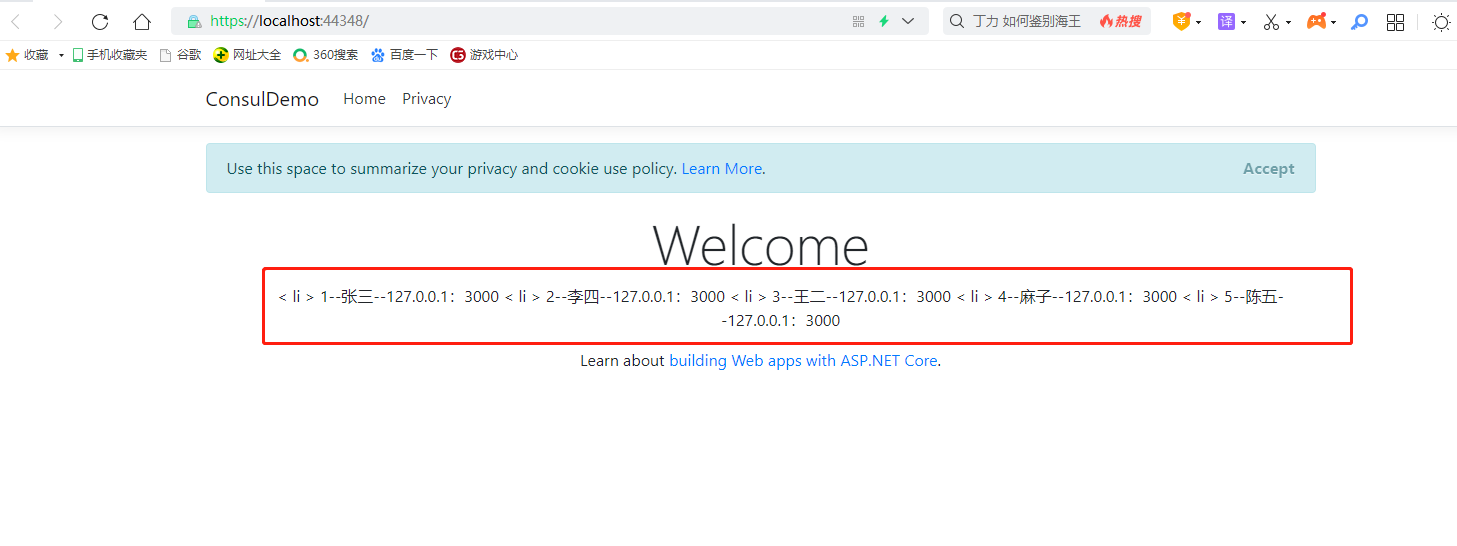Open the 游戏中心 bookmark
Screen dimensions: 1457x546
click(x=484, y=55)
